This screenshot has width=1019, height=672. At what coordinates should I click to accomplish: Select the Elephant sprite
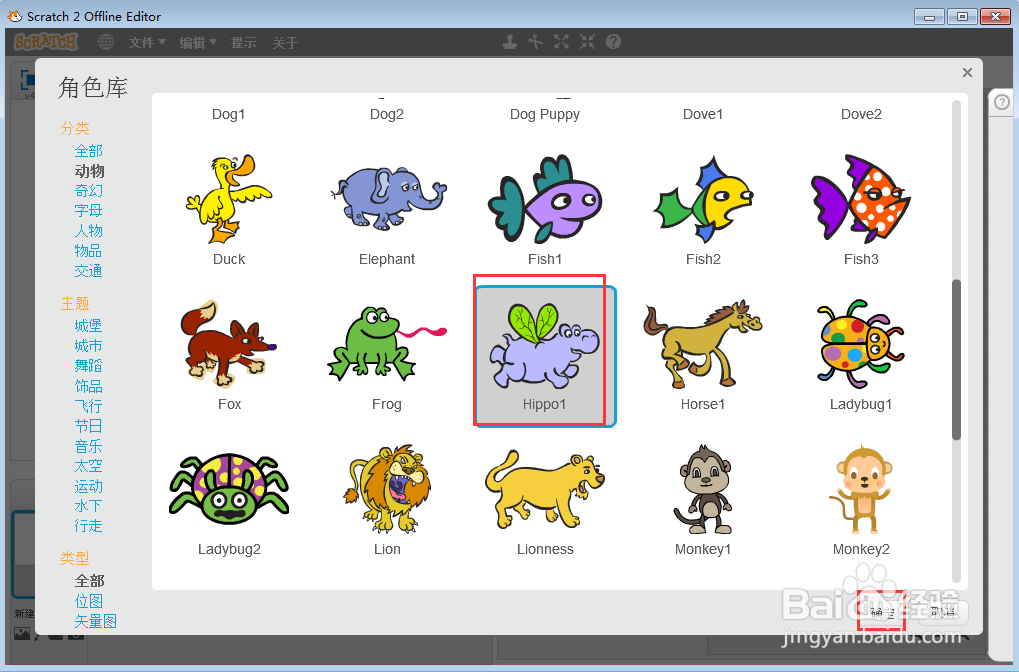(x=387, y=198)
